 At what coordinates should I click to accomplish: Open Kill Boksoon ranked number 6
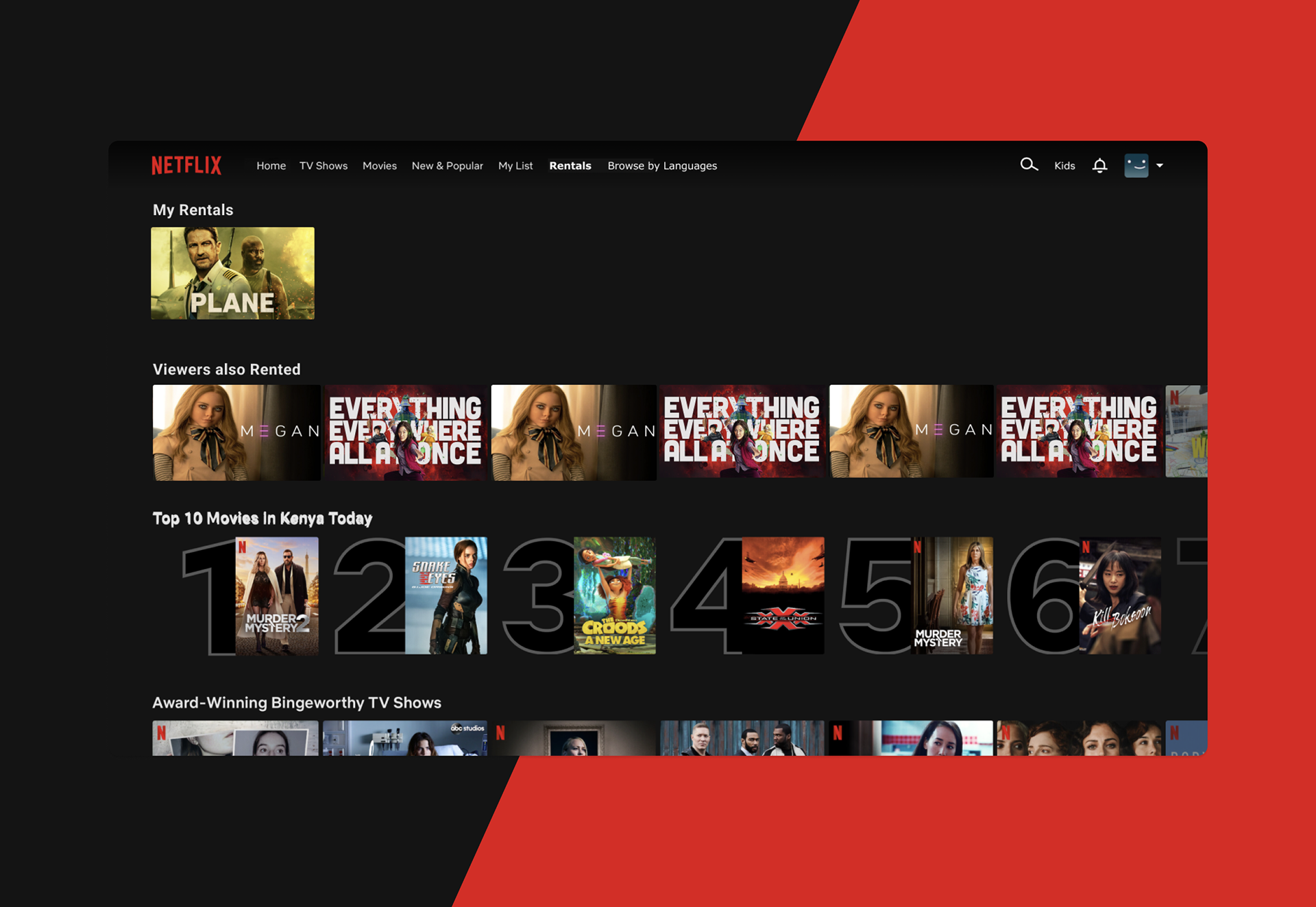pos(1120,595)
